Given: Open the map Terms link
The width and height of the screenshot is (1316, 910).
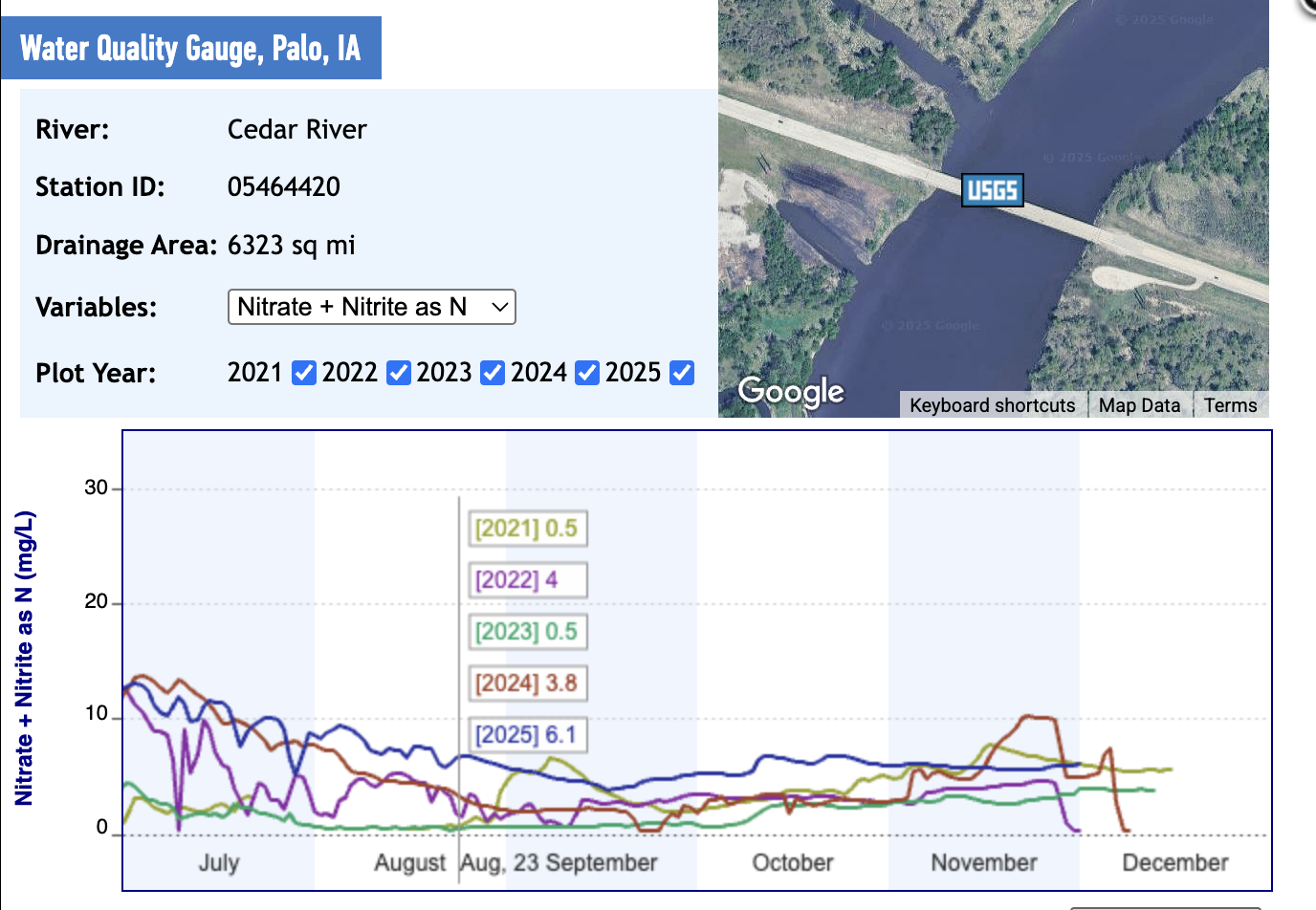Looking at the screenshot, I should click(1230, 405).
